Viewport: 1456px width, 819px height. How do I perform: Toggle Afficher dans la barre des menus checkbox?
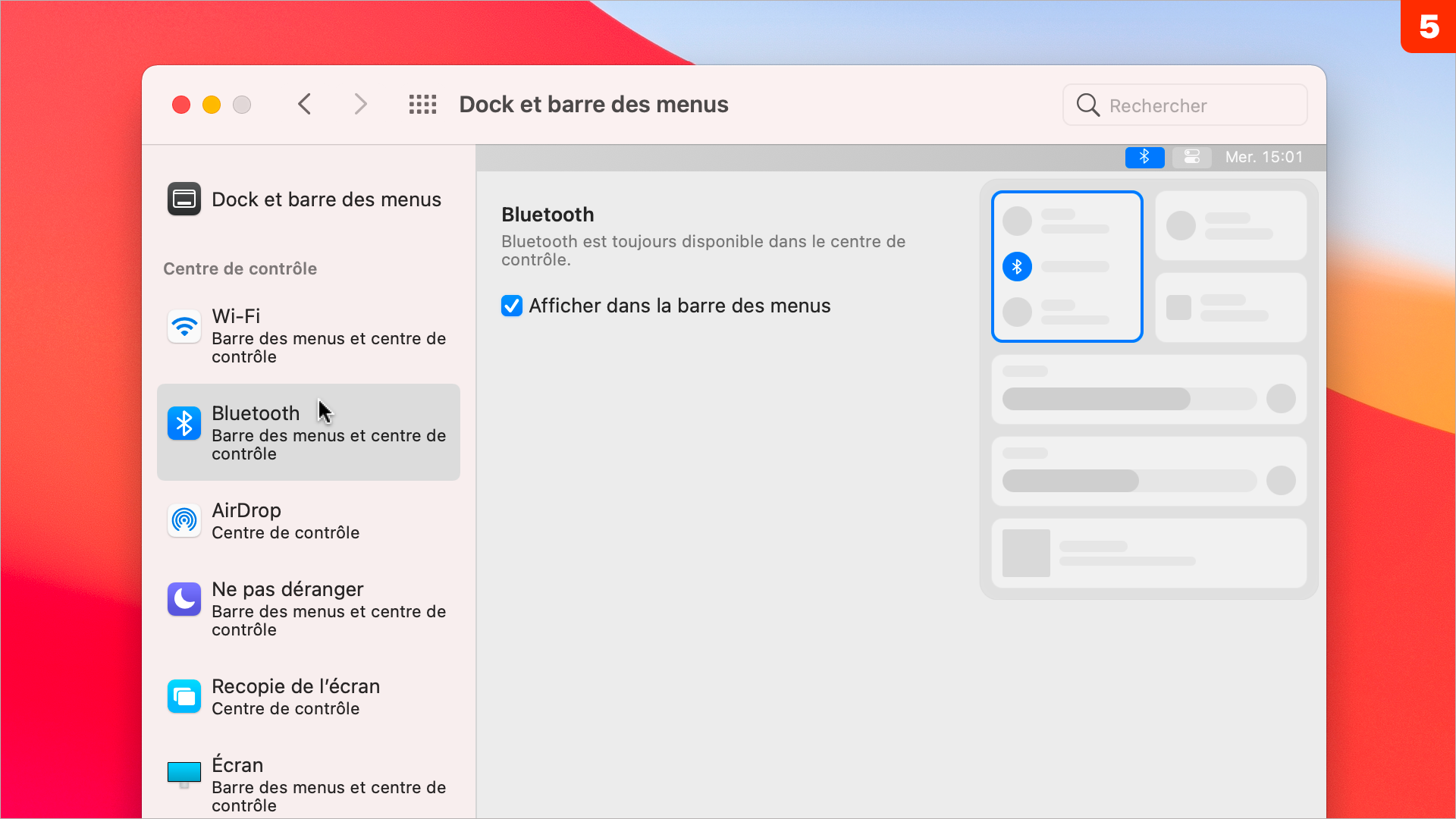[511, 305]
